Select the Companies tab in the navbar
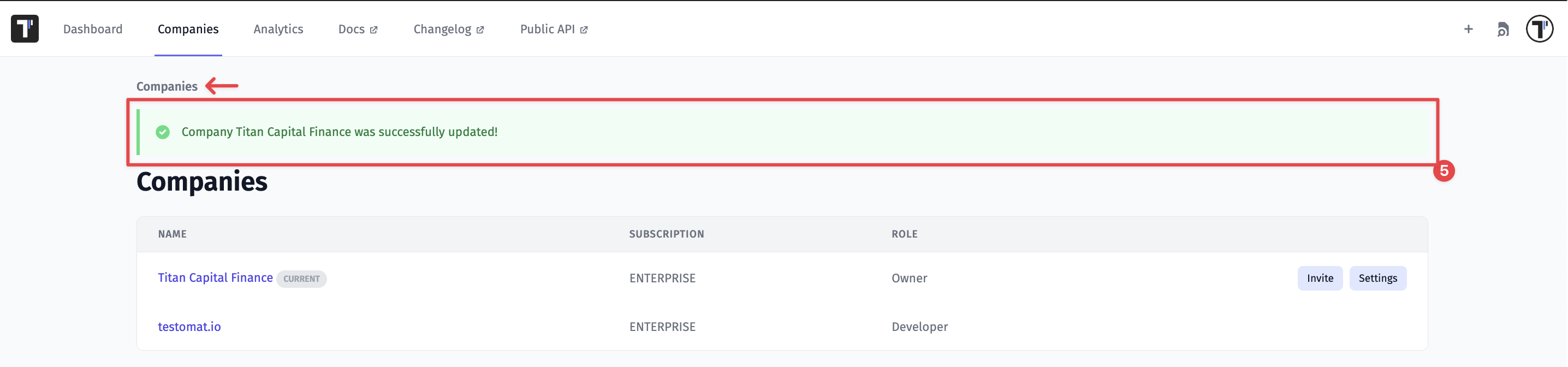This screenshot has height=367, width=1568. point(188,29)
